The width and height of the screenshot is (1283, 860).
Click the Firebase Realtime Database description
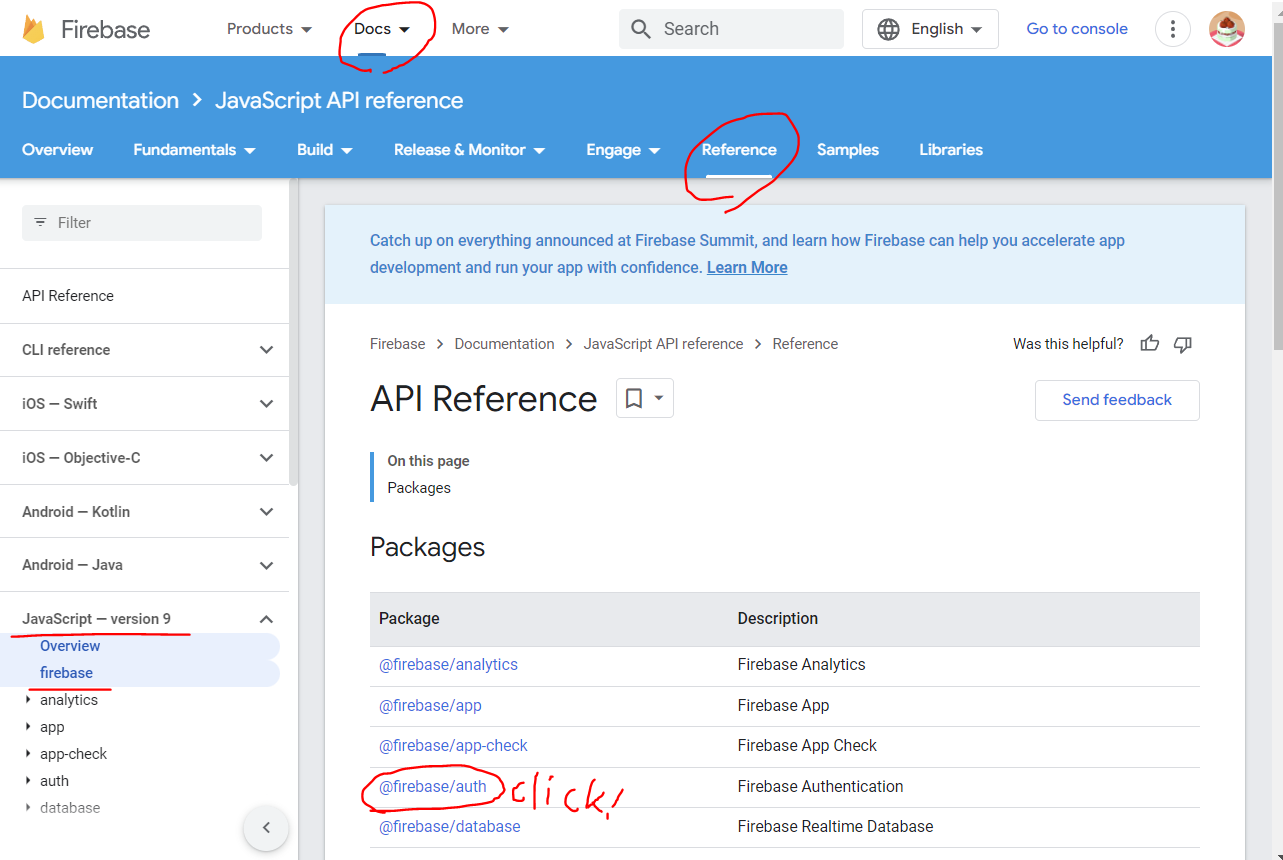point(835,827)
